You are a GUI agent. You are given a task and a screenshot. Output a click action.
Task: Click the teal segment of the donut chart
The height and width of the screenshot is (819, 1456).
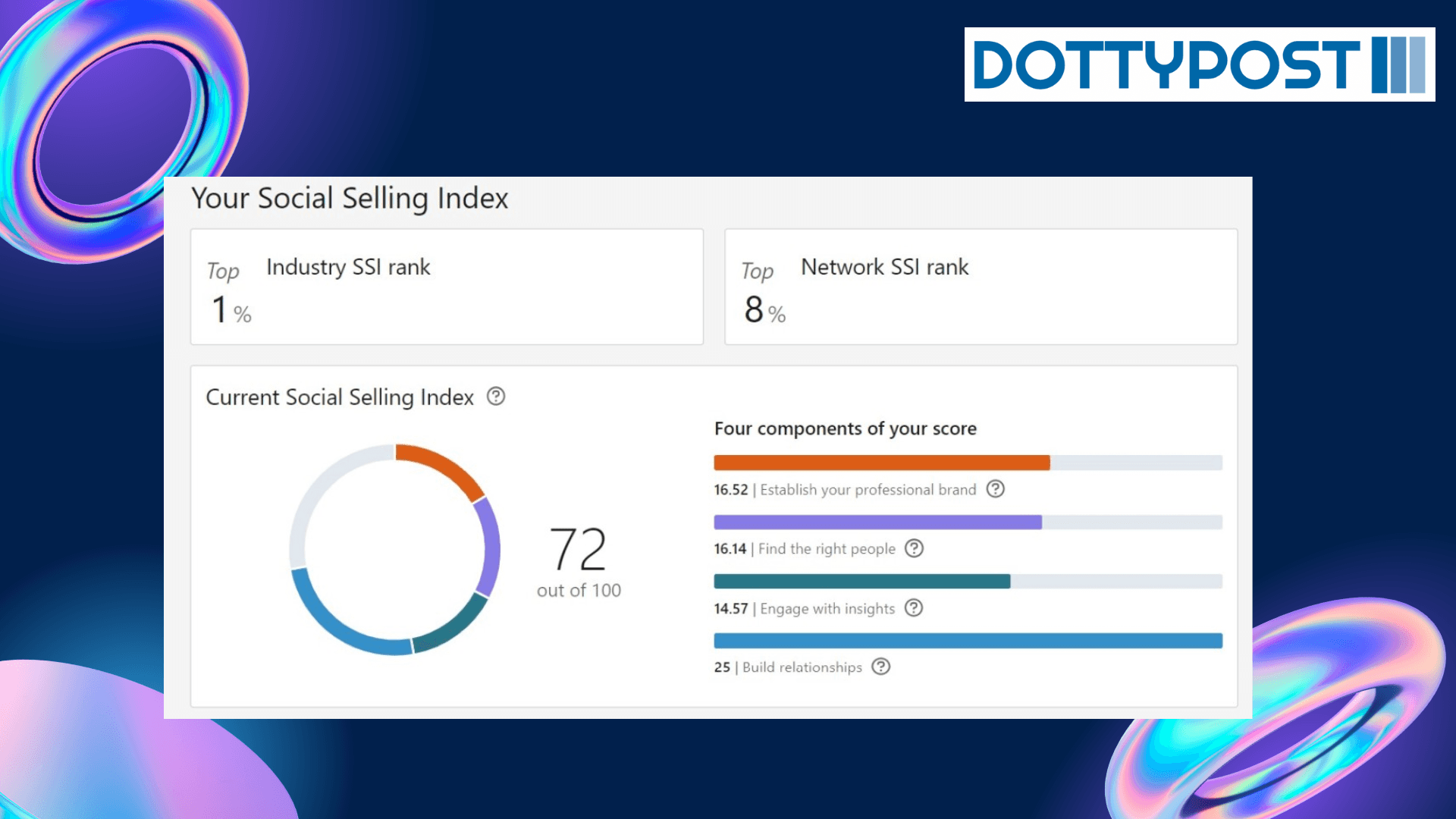(453, 626)
